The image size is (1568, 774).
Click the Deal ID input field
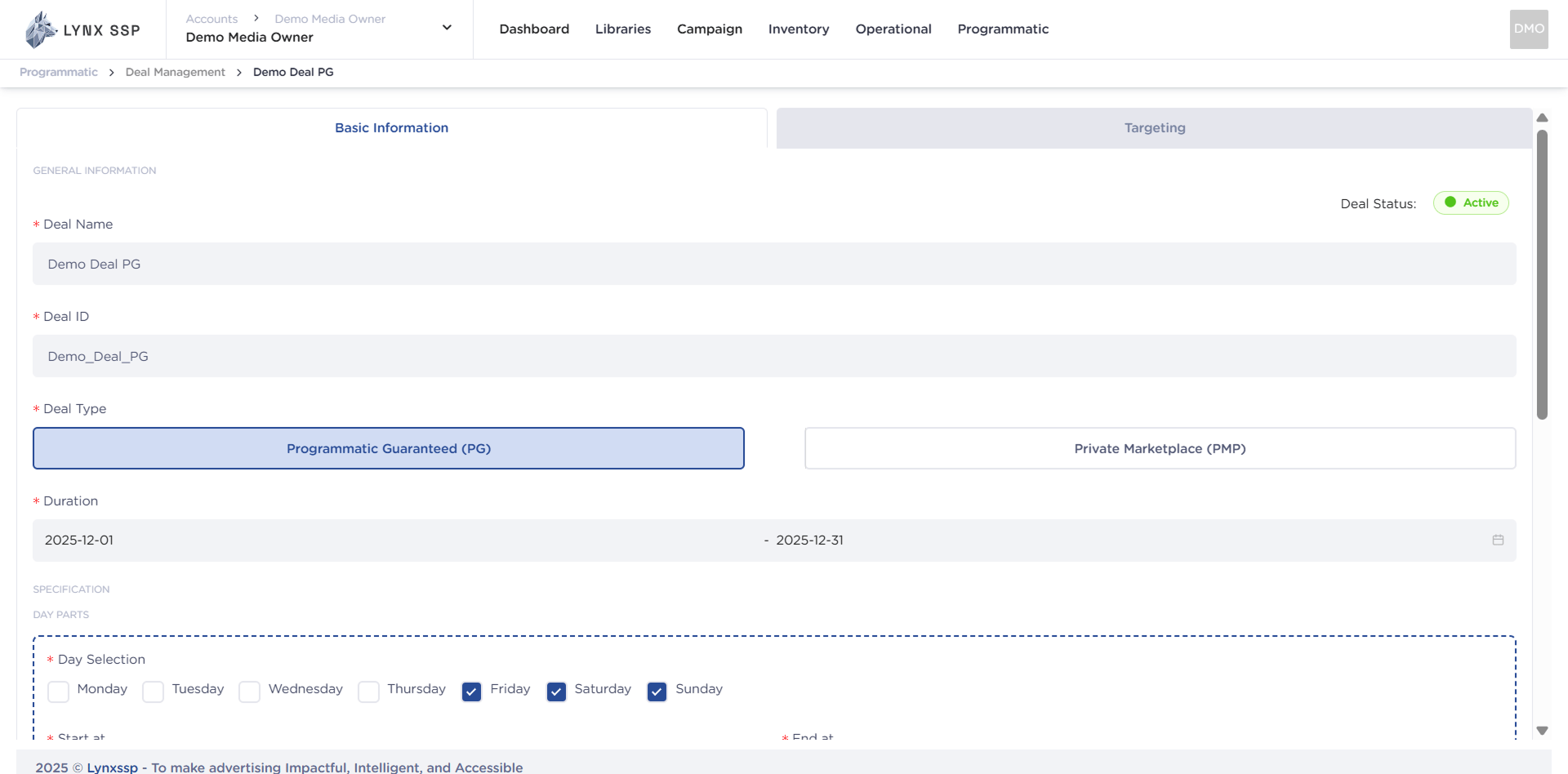click(x=774, y=356)
